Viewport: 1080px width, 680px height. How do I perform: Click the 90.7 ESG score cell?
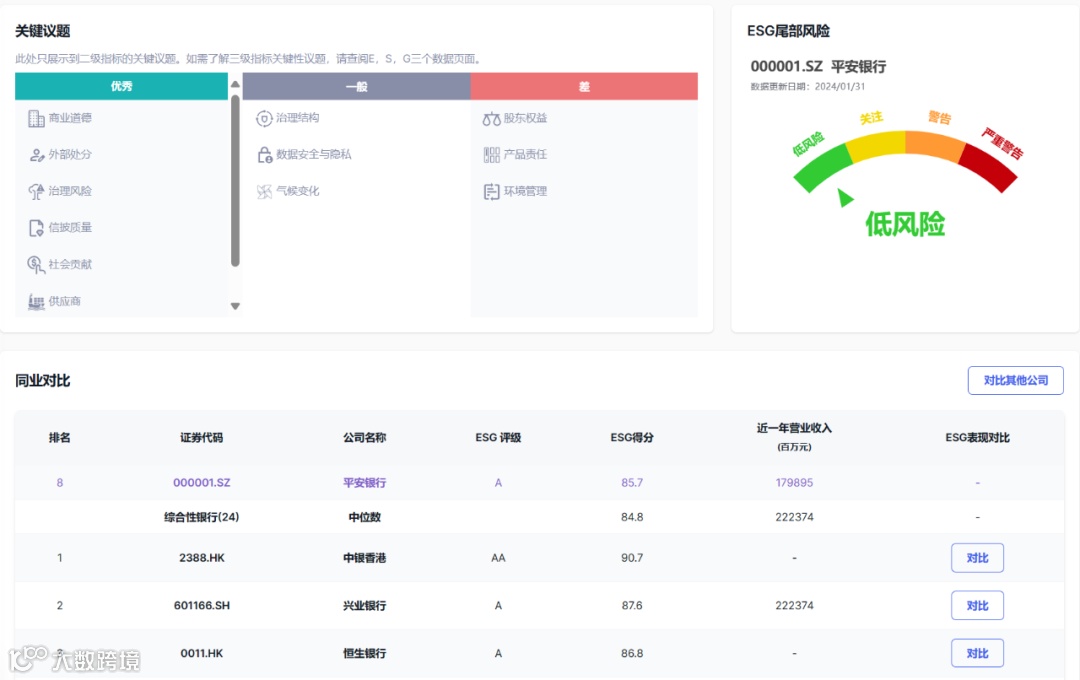coord(632,558)
